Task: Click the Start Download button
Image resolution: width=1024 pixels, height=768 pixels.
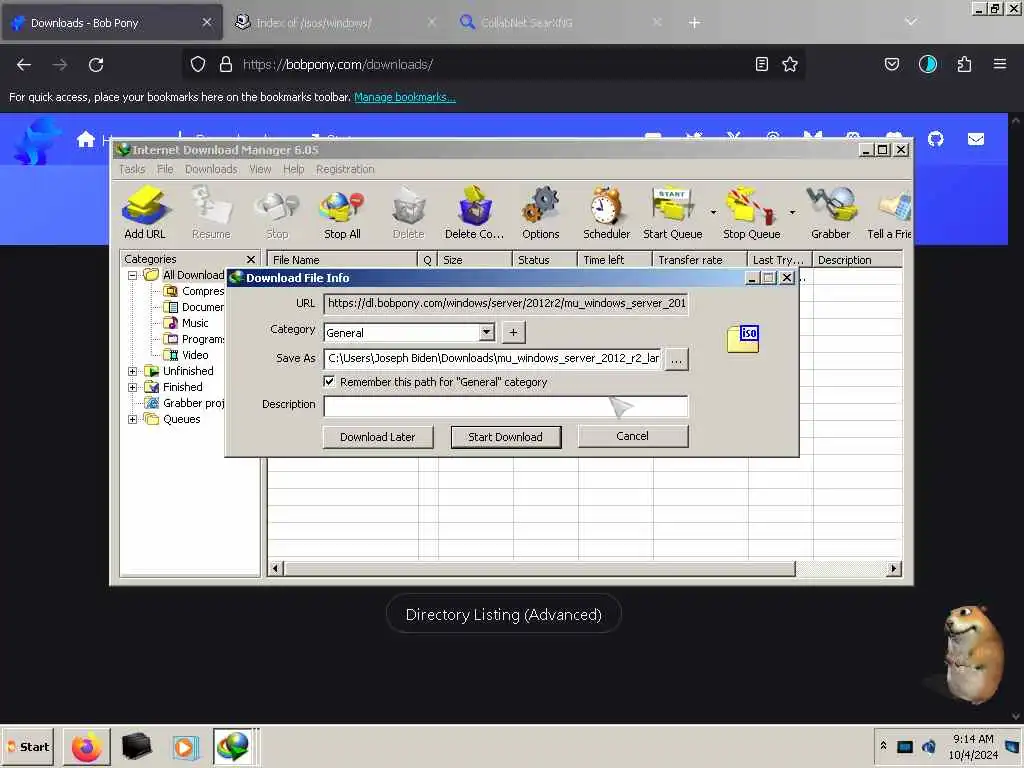Action: 505,437
